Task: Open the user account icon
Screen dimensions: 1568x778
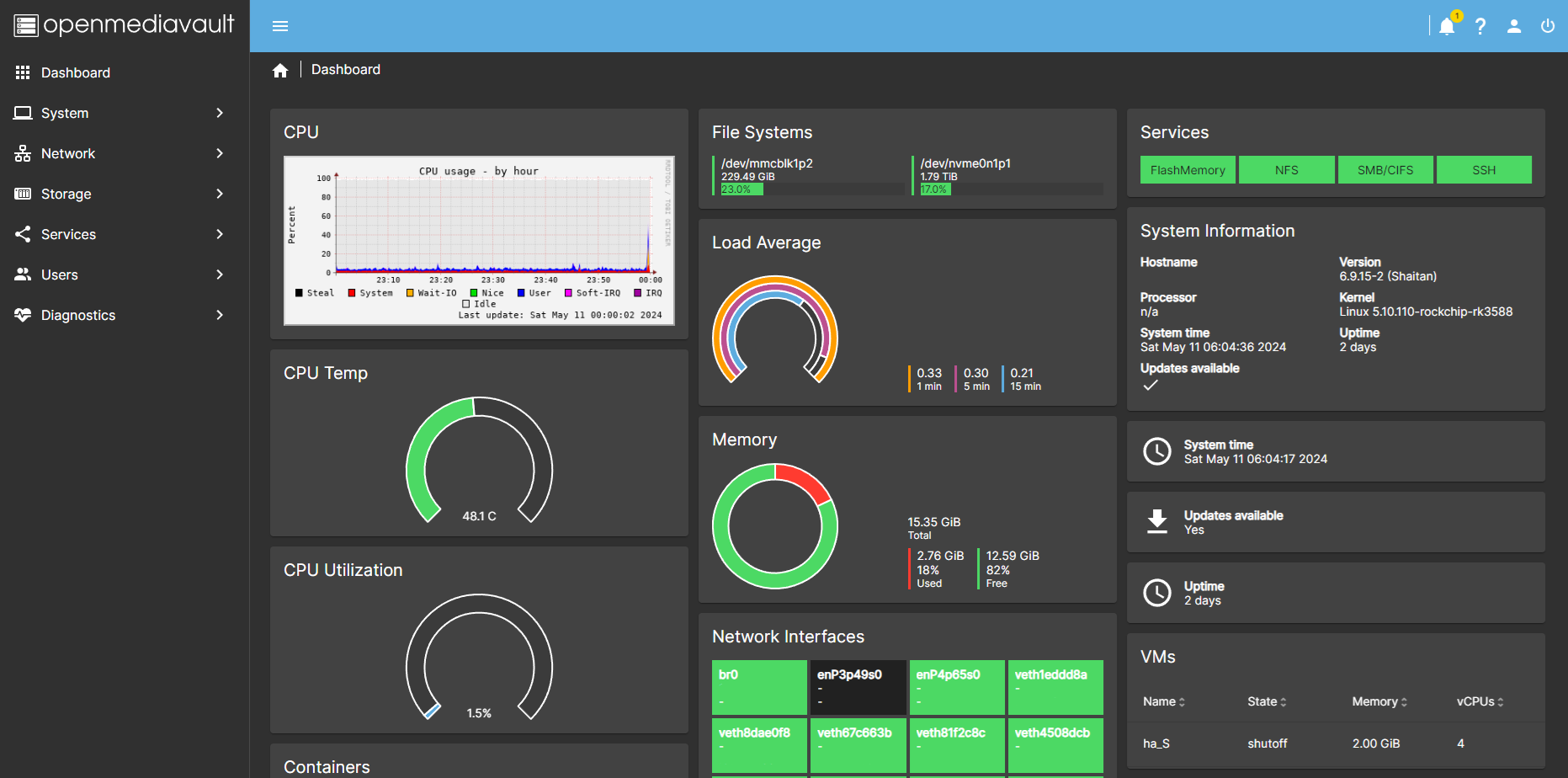Action: 1514,26
